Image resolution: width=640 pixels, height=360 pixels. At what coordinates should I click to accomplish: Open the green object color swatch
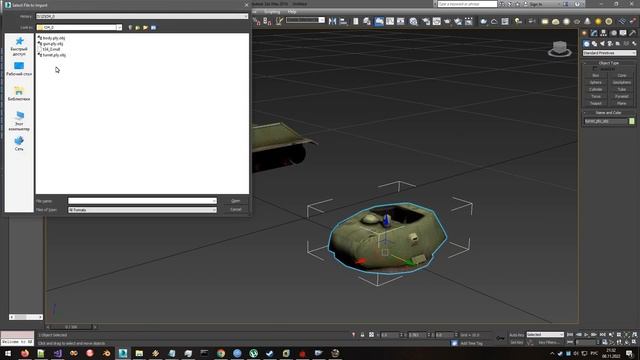(x=632, y=121)
